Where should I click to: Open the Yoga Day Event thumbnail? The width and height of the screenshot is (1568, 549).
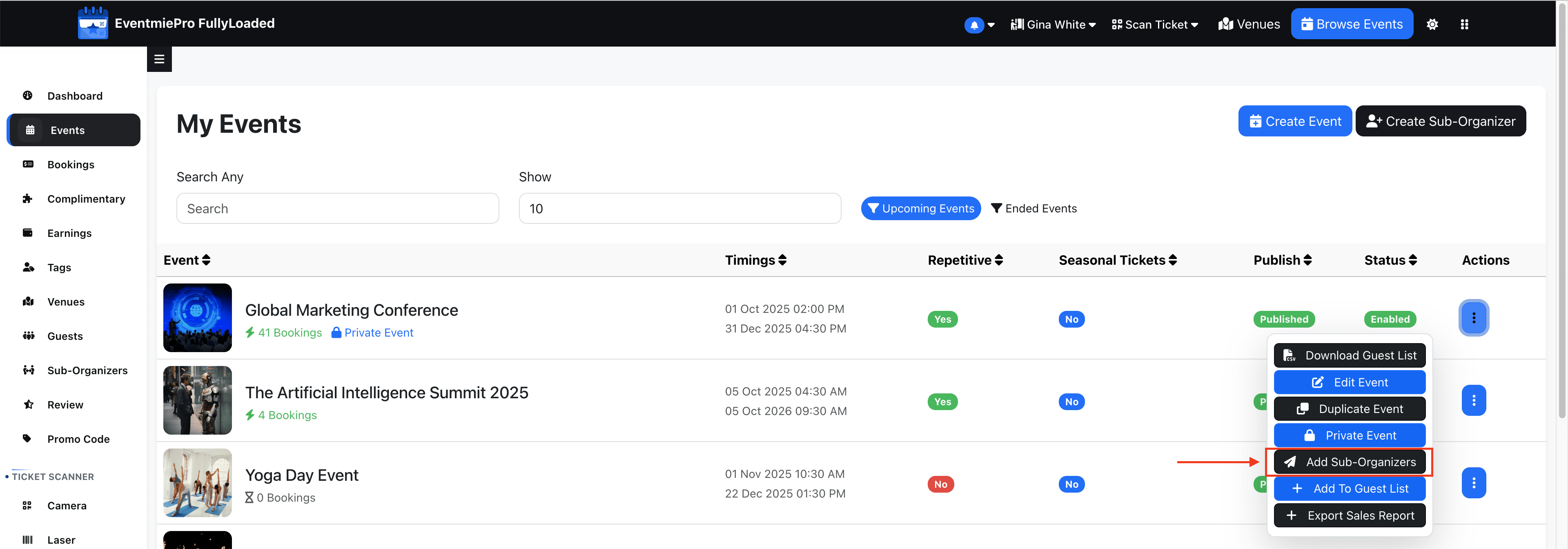pos(197,483)
